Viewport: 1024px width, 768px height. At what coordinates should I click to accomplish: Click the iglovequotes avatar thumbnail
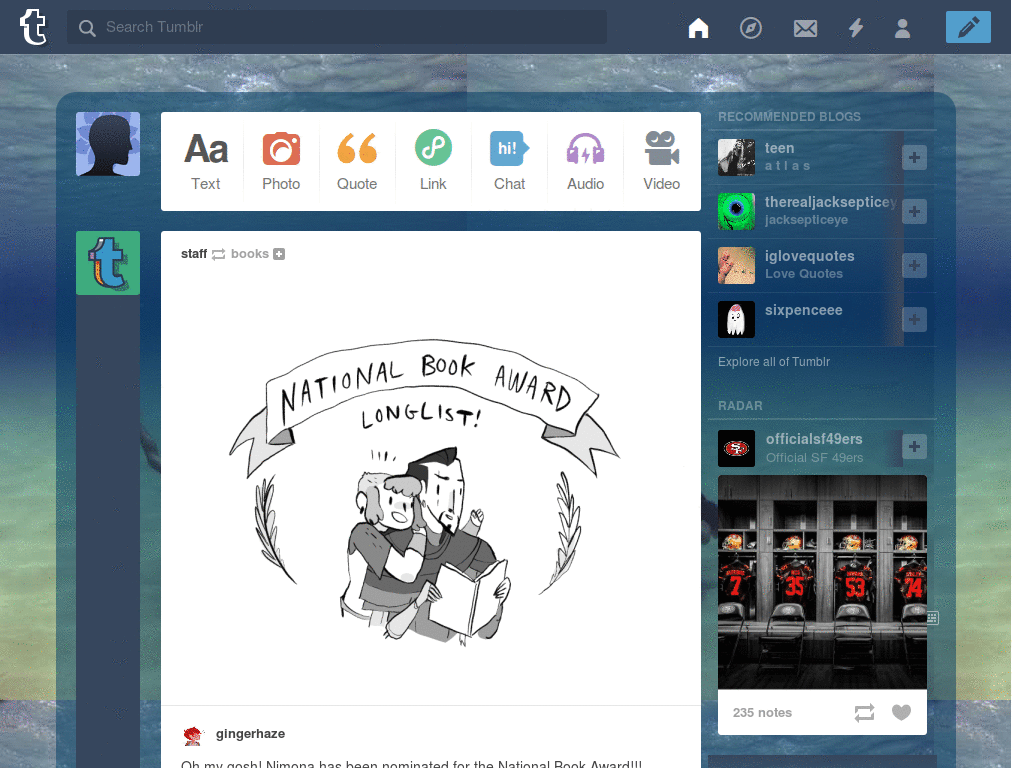tap(736, 266)
